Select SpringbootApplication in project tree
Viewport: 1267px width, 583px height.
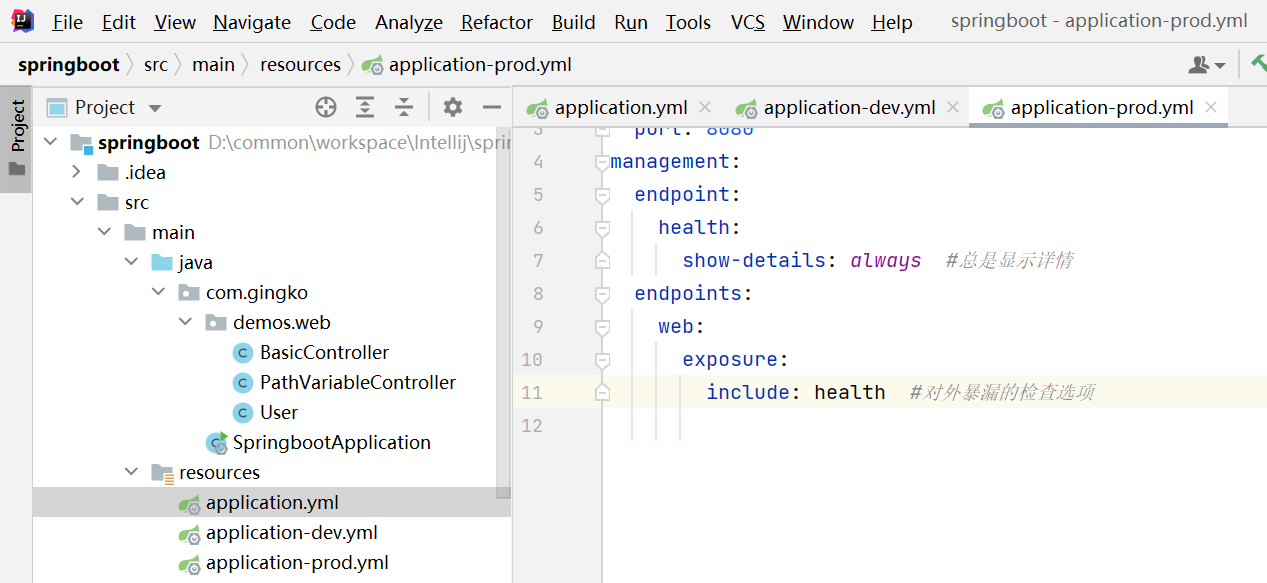point(318,442)
